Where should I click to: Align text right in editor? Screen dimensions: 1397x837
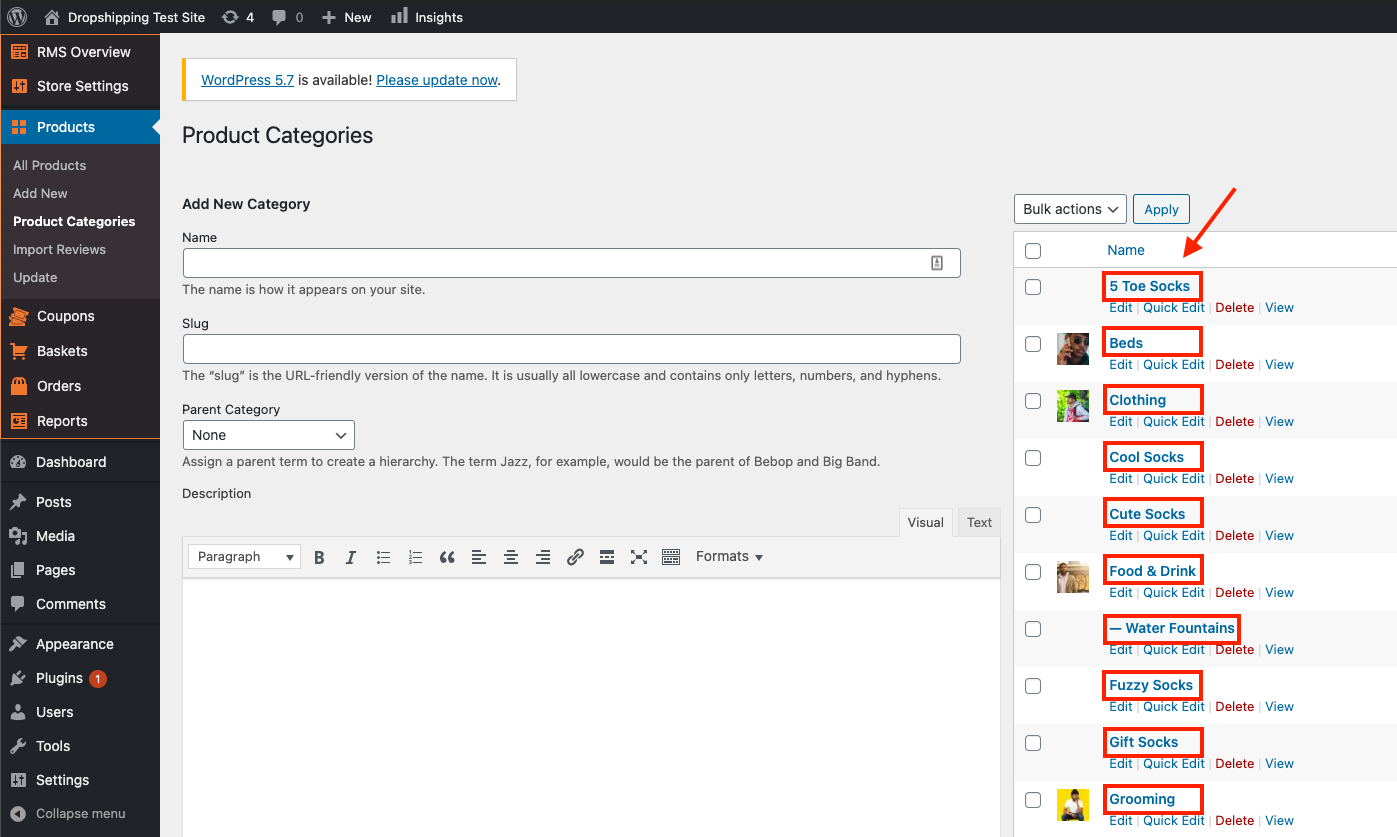[543, 557]
